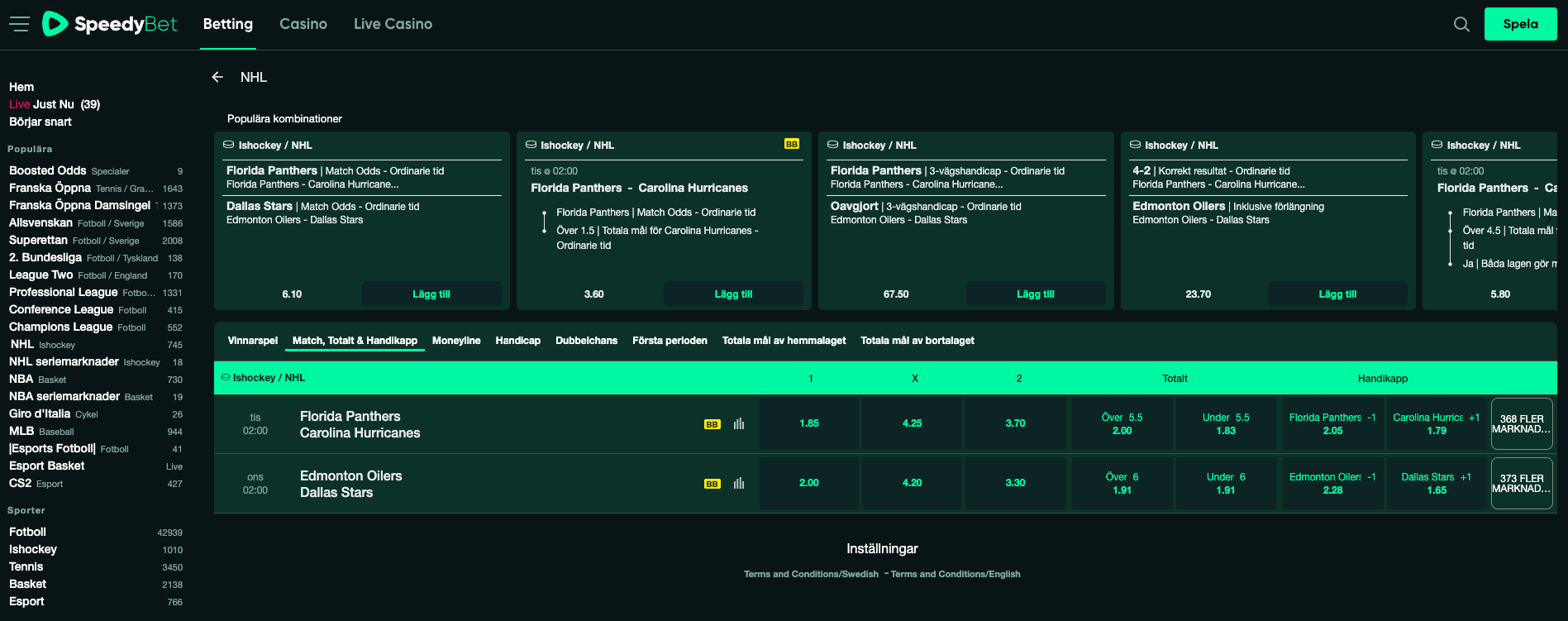Viewport: 1568px width, 621px height.
Task: Switch to the Casino tab
Action: click(x=303, y=24)
